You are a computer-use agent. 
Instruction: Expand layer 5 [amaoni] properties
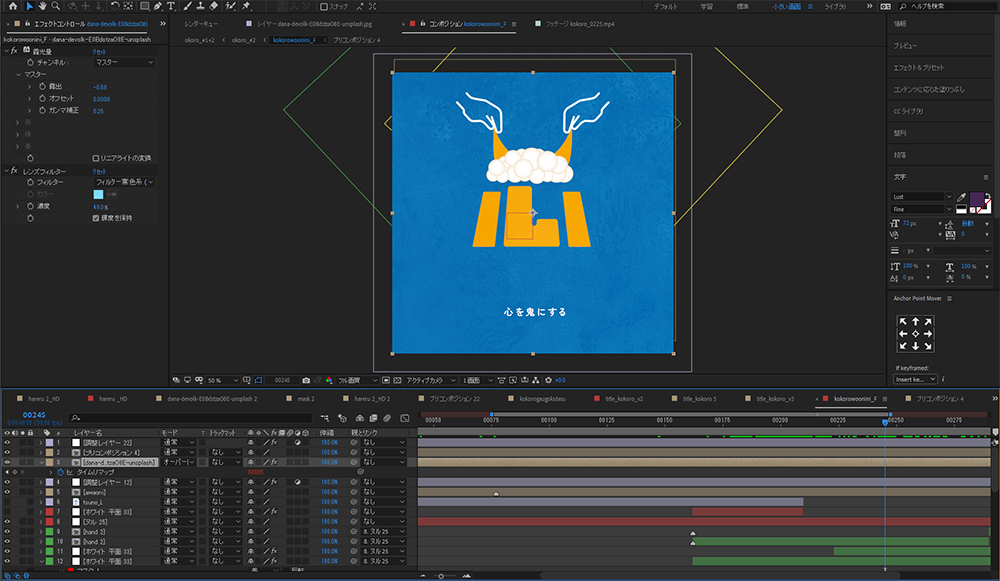[x=40, y=492]
